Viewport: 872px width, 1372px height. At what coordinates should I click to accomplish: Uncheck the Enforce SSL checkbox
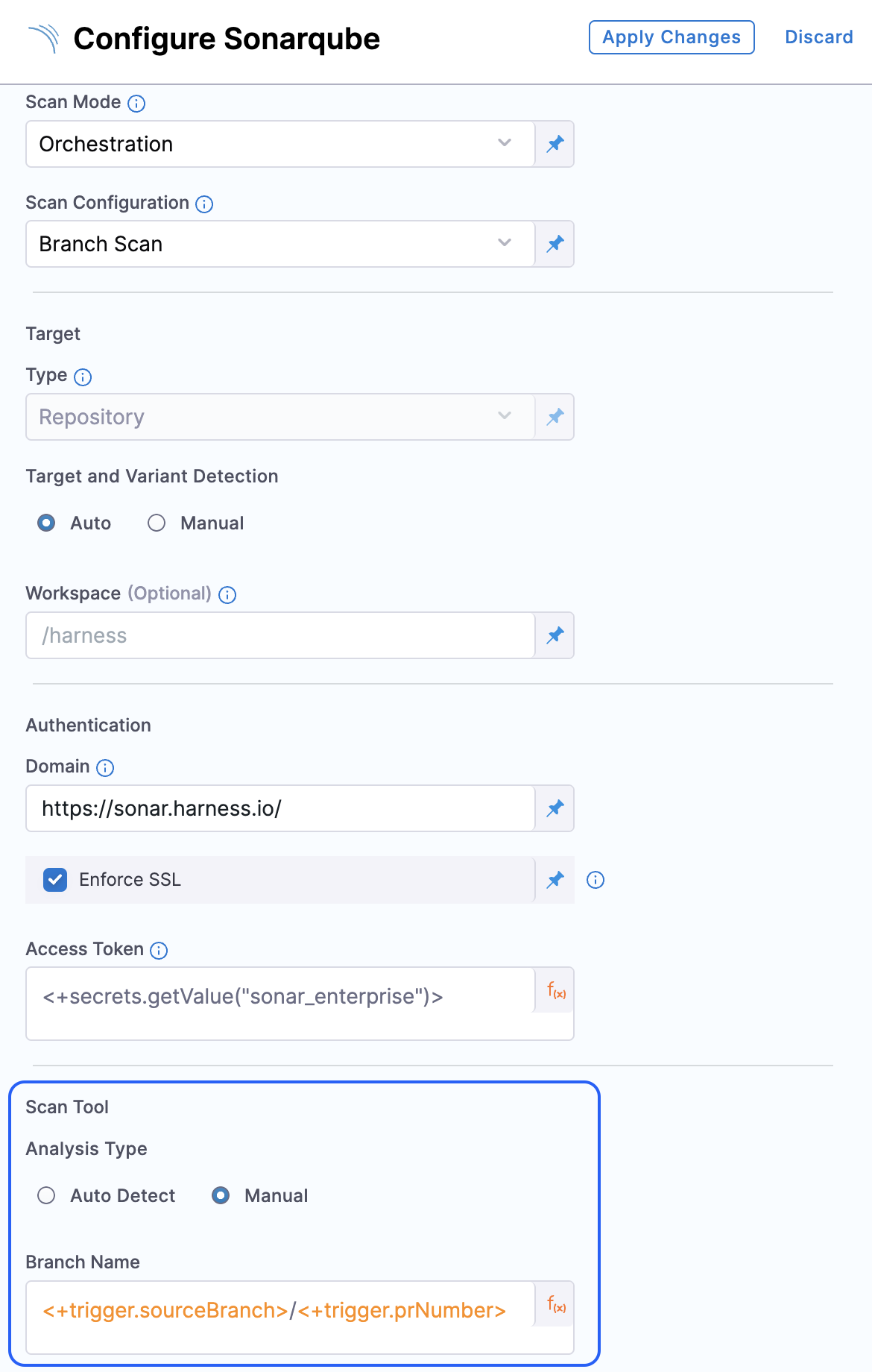click(x=55, y=880)
